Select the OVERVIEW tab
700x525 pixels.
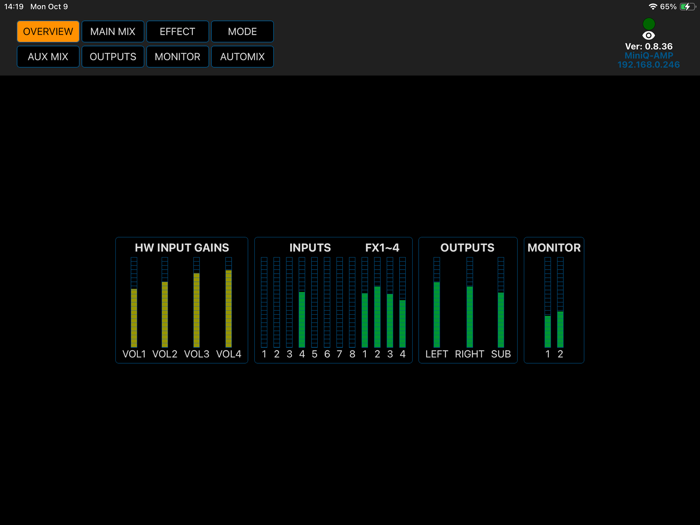[x=48, y=32]
